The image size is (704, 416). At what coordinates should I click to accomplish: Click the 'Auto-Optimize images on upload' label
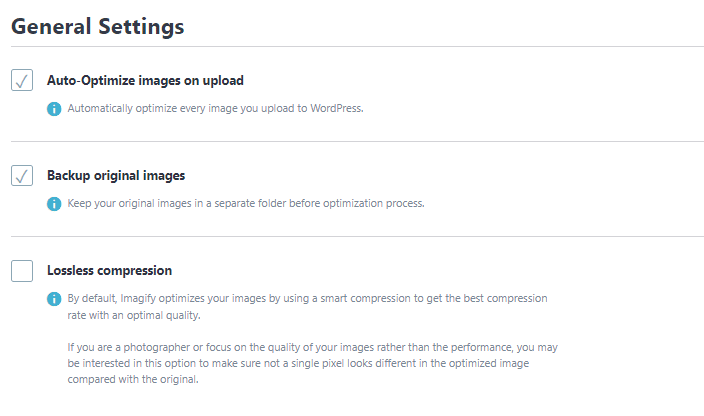pyautogui.click(x=145, y=80)
